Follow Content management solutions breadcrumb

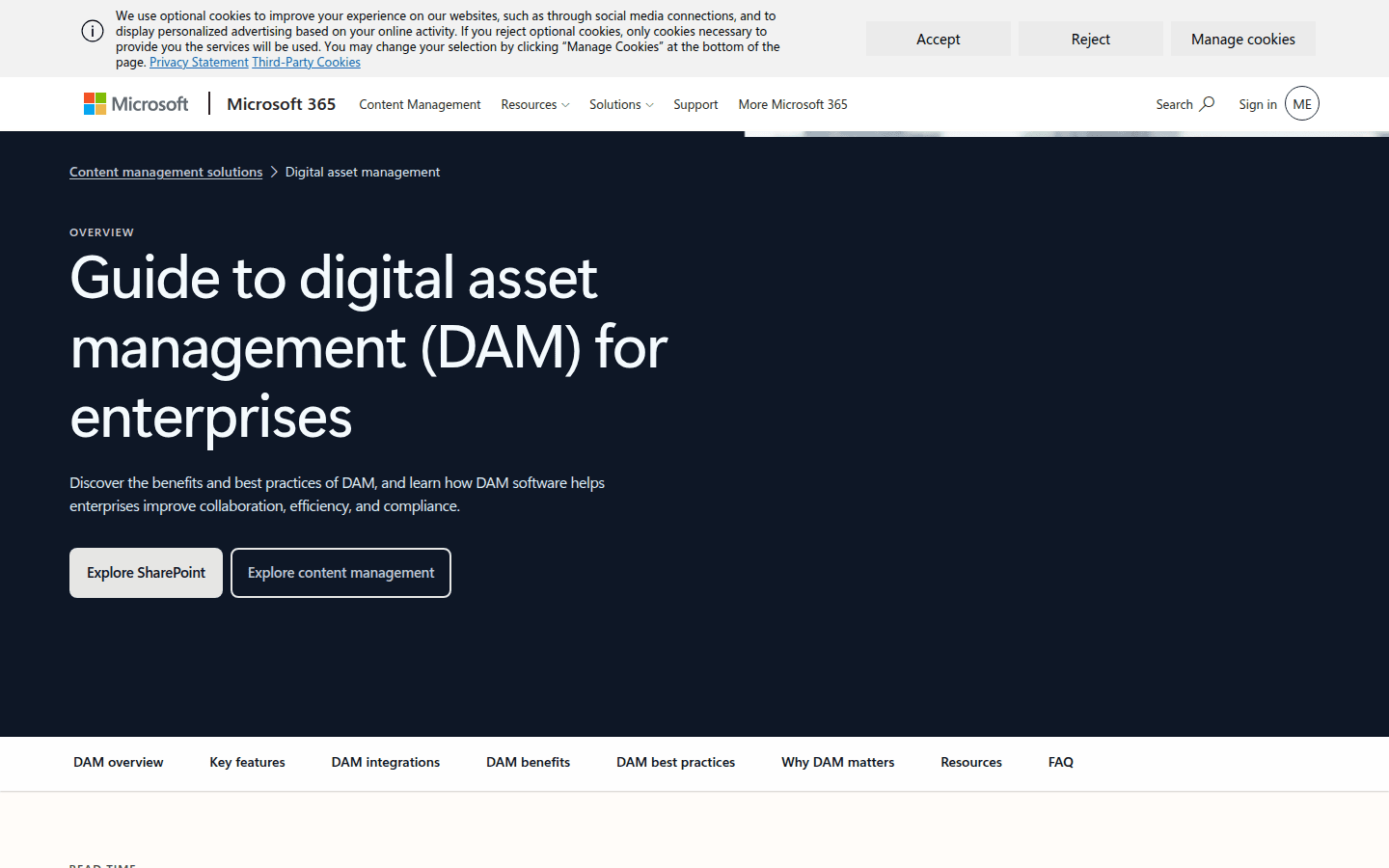tap(166, 172)
